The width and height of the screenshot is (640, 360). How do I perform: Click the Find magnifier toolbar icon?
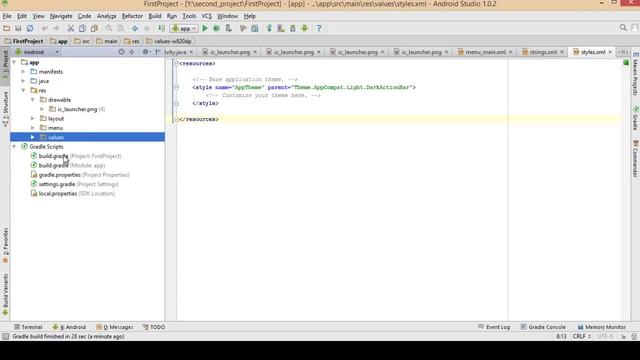109,28
